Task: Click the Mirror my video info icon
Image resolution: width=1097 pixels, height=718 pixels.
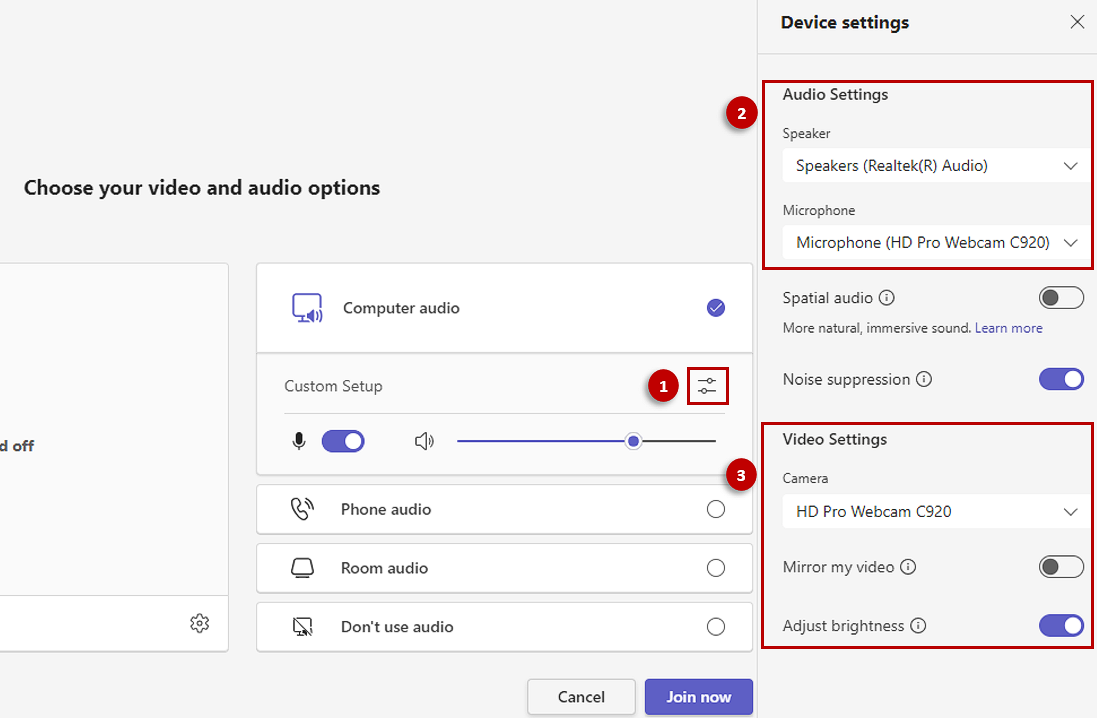Action: (908, 567)
